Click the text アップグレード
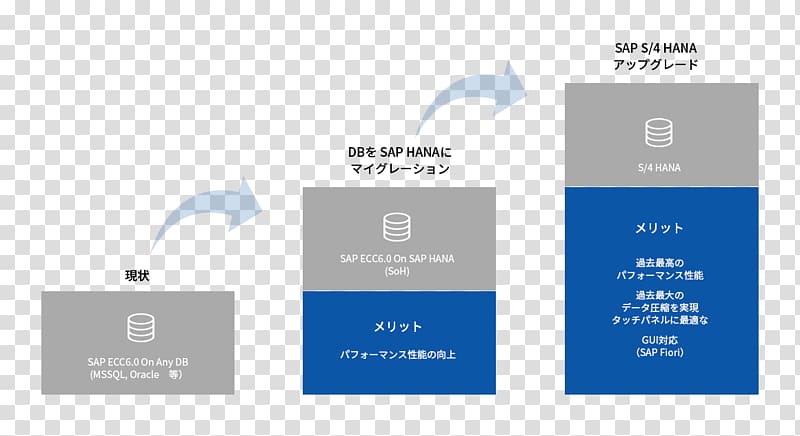800x436 pixels. pos(656,64)
